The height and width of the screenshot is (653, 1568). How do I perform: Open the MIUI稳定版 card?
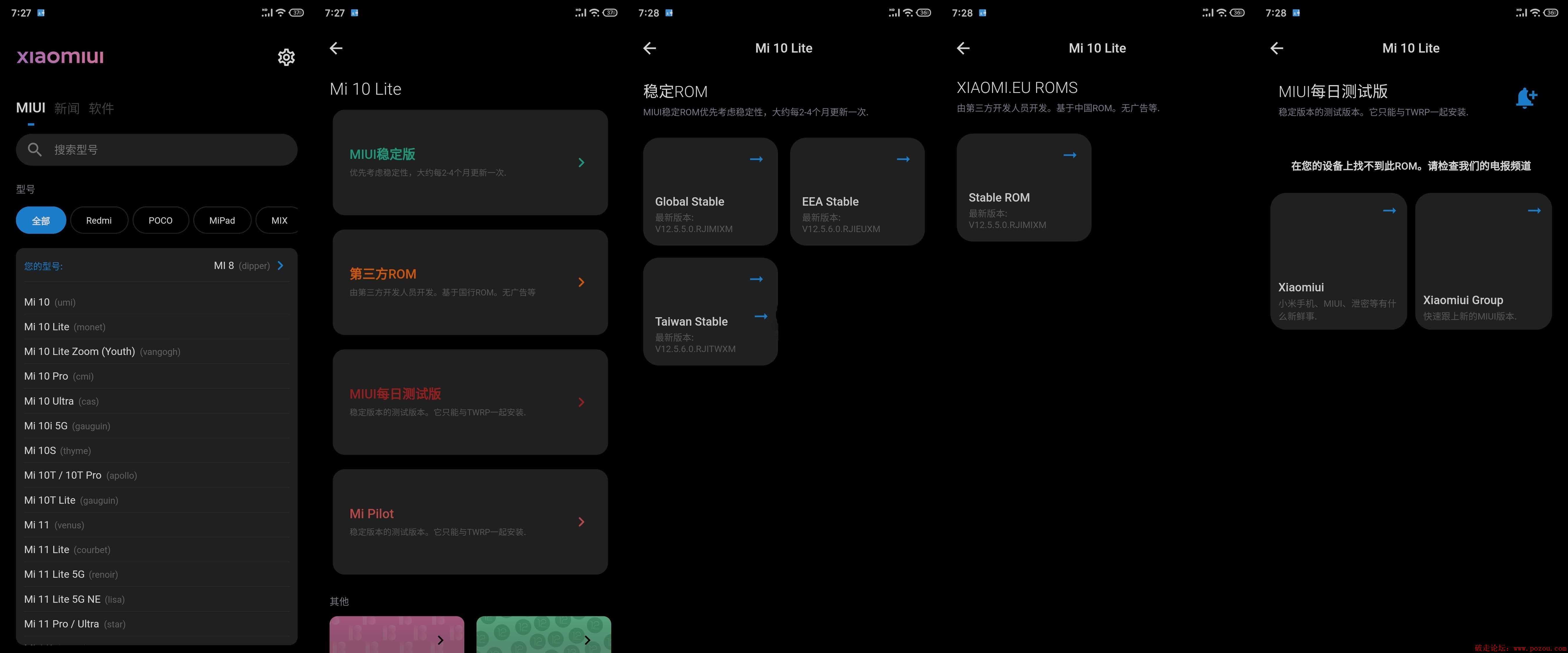pos(470,163)
